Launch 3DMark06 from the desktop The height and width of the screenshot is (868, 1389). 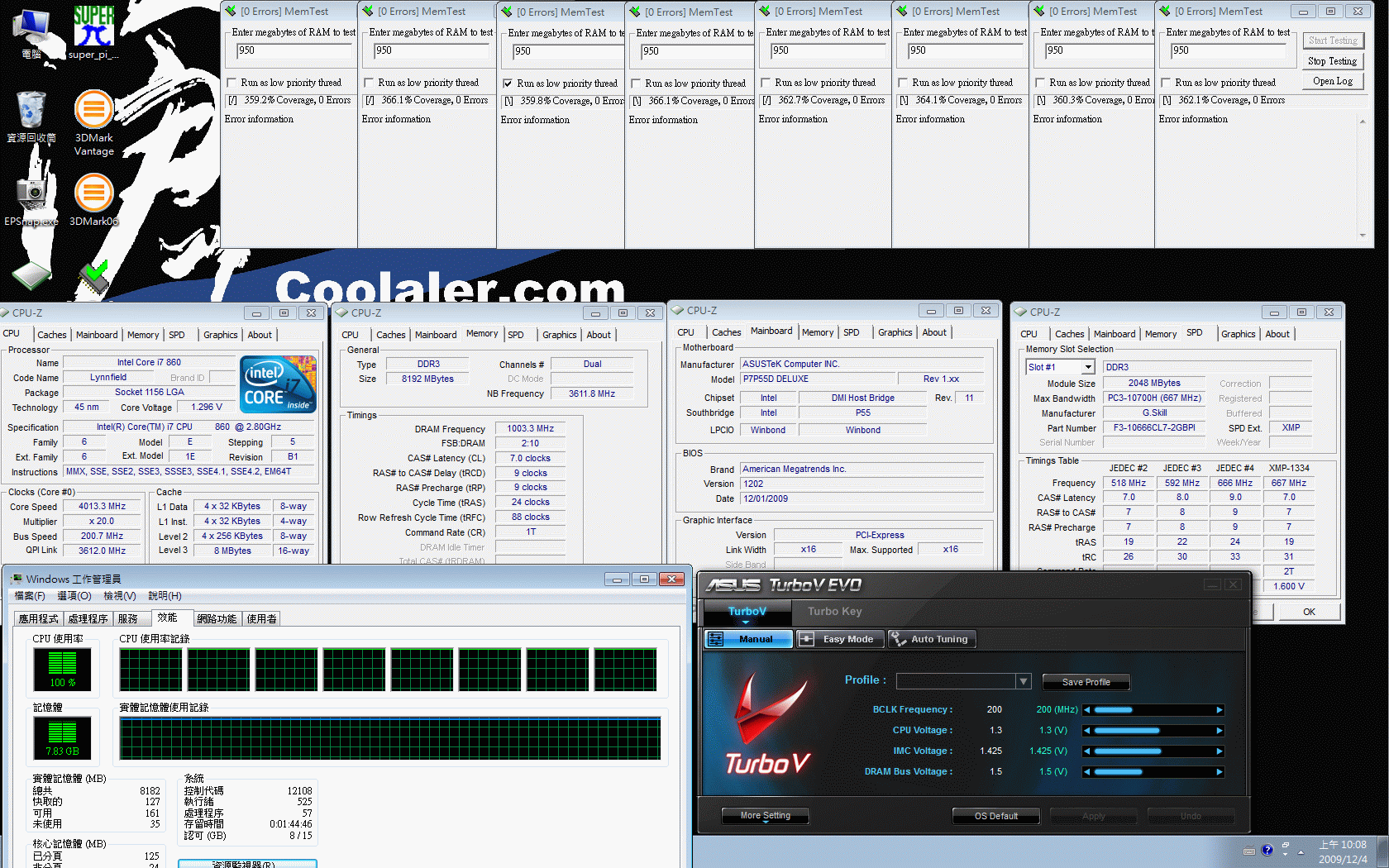[x=94, y=199]
